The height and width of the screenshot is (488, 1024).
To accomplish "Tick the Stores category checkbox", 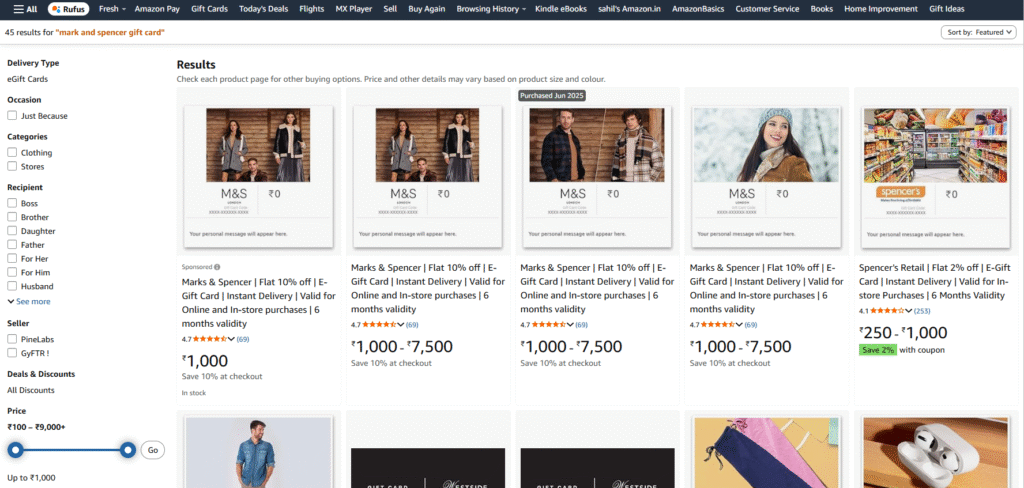I will point(12,167).
